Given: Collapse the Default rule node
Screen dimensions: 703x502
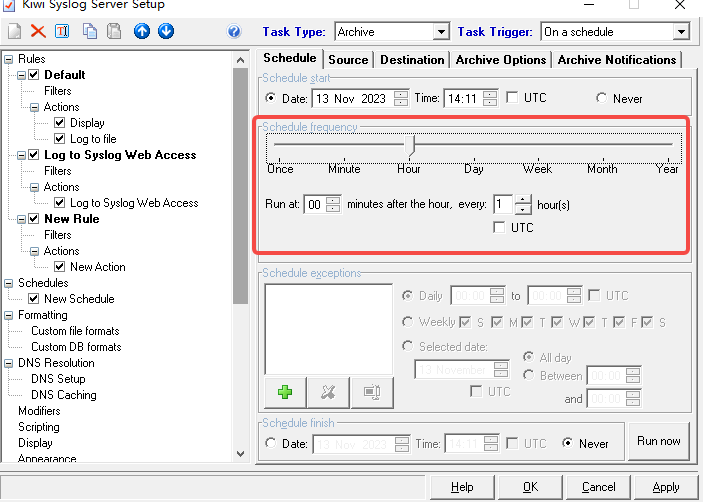Looking at the screenshot, I should [22, 75].
